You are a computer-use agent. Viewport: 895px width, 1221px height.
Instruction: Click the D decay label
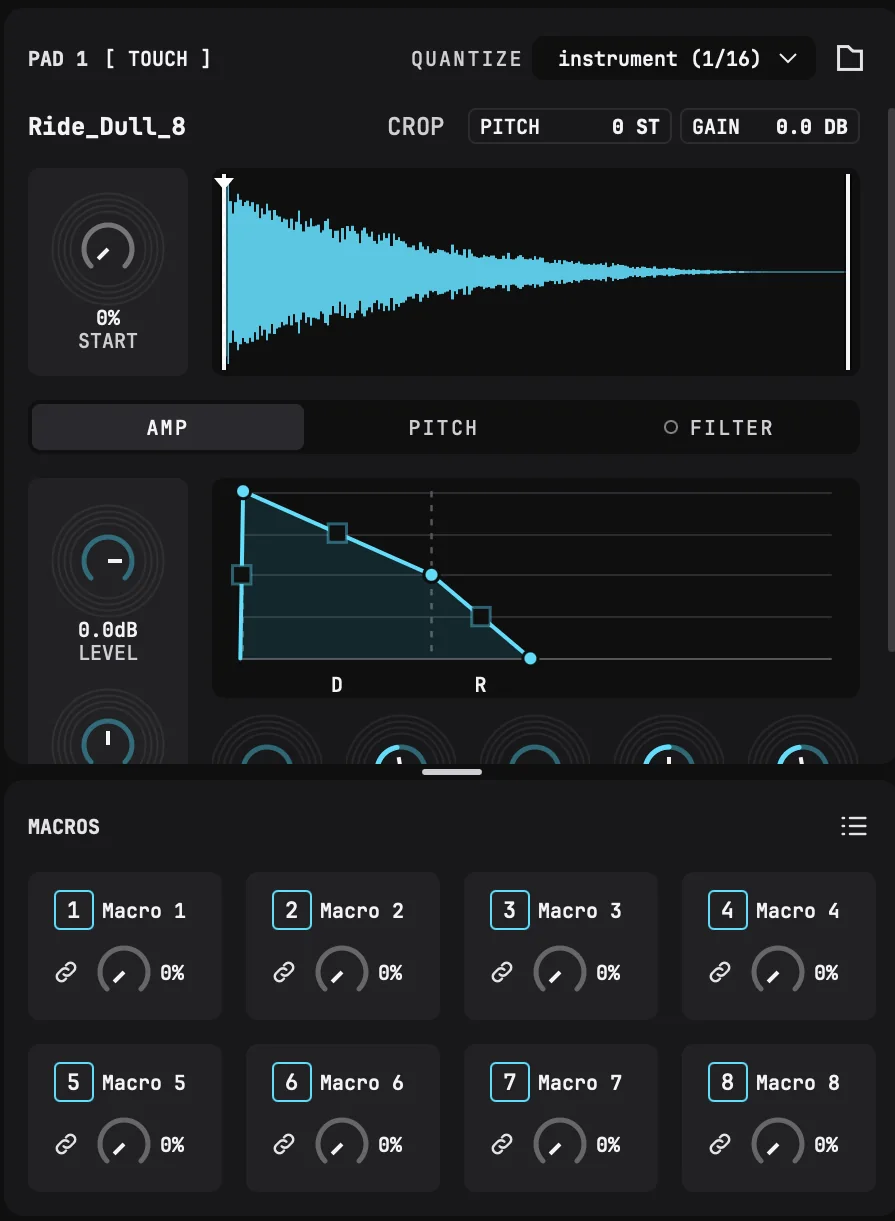pos(337,685)
